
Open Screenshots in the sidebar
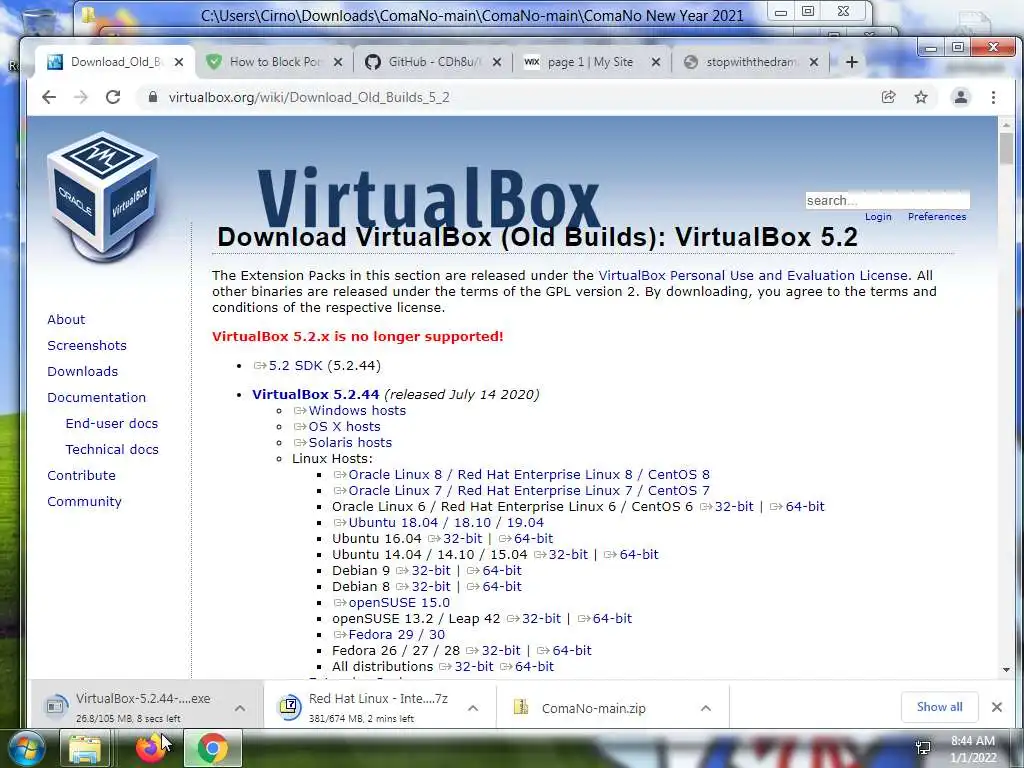pos(87,345)
